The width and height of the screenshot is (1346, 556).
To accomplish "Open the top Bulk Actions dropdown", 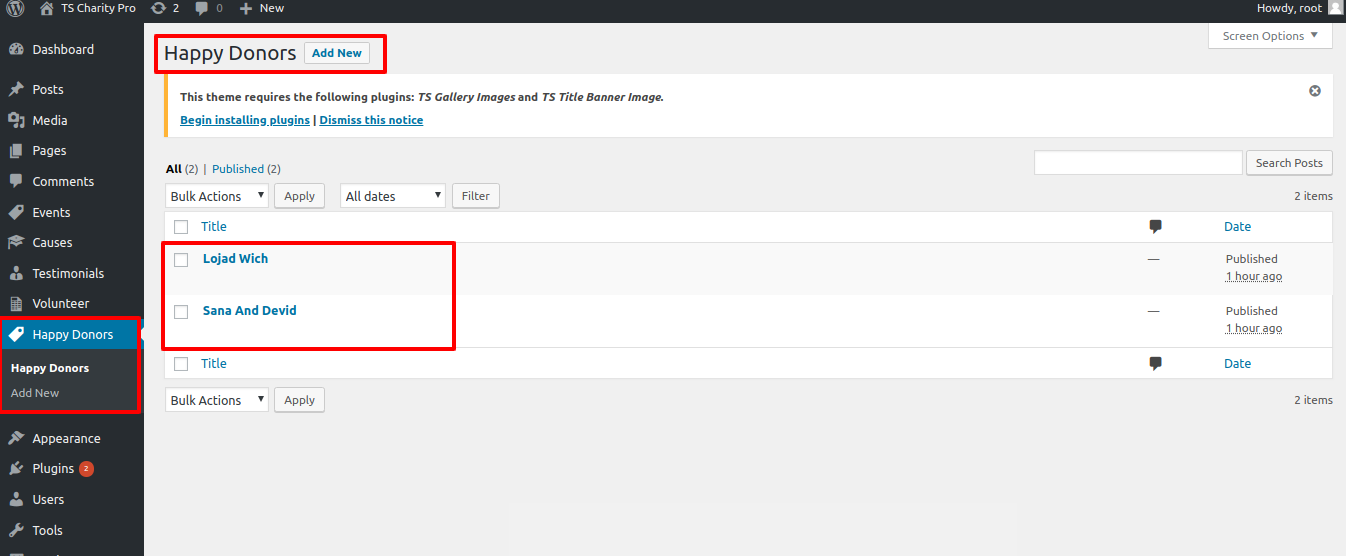I will pos(217,196).
